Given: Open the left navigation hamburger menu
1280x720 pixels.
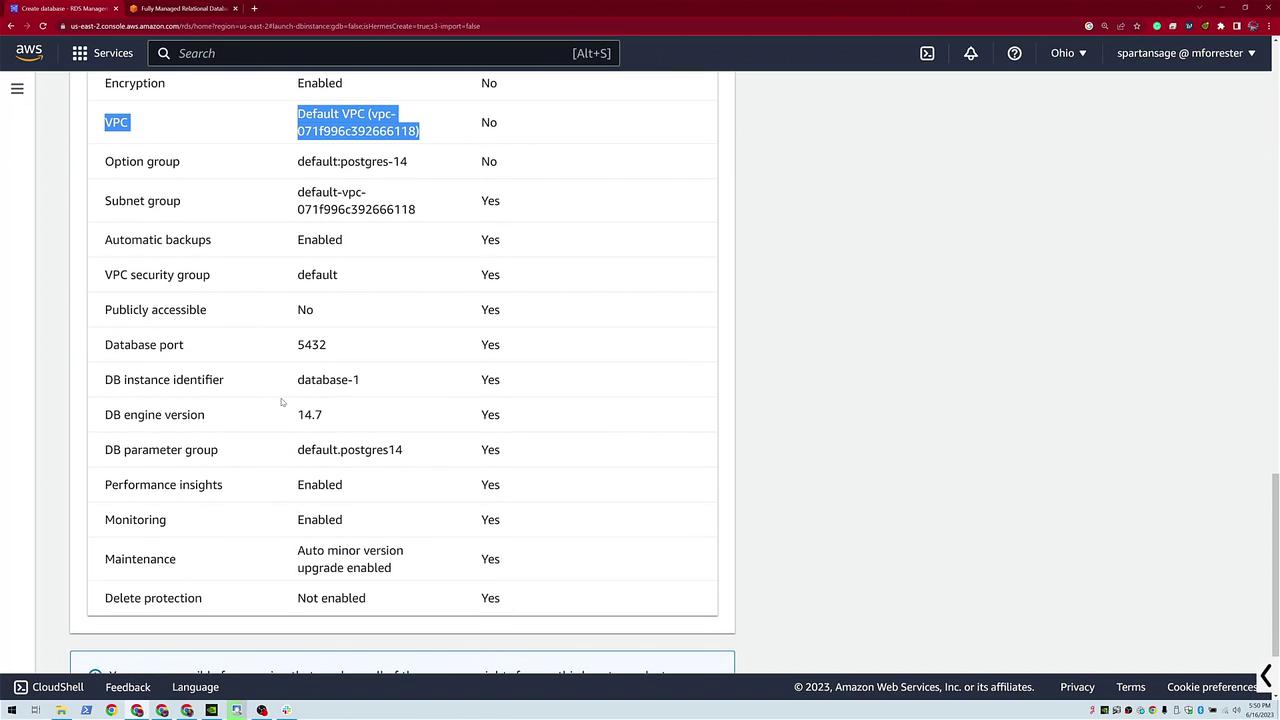Looking at the screenshot, I should (17, 89).
